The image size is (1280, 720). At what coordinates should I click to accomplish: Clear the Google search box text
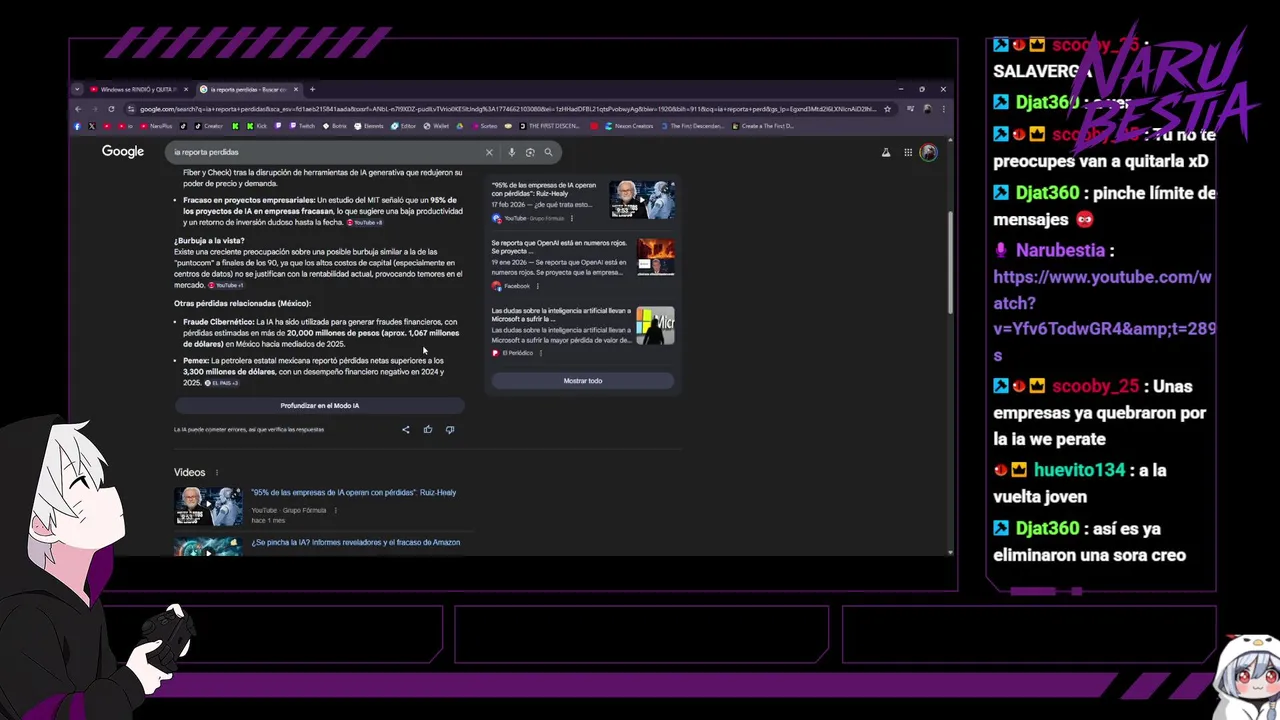click(x=489, y=152)
